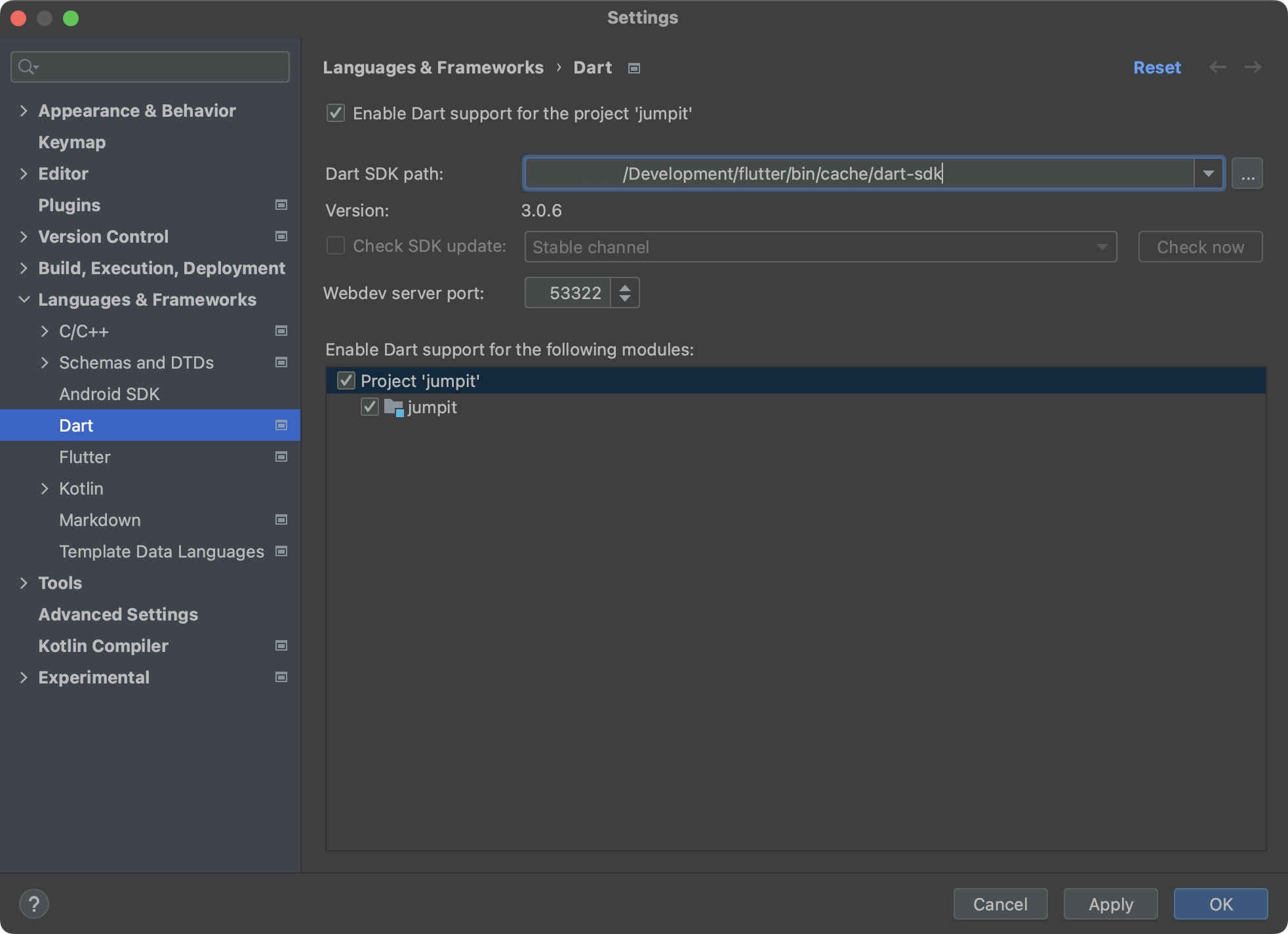Click browse ellipsis button for SDK path
This screenshot has width=1288, height=934.
(x=1247, y=174)
